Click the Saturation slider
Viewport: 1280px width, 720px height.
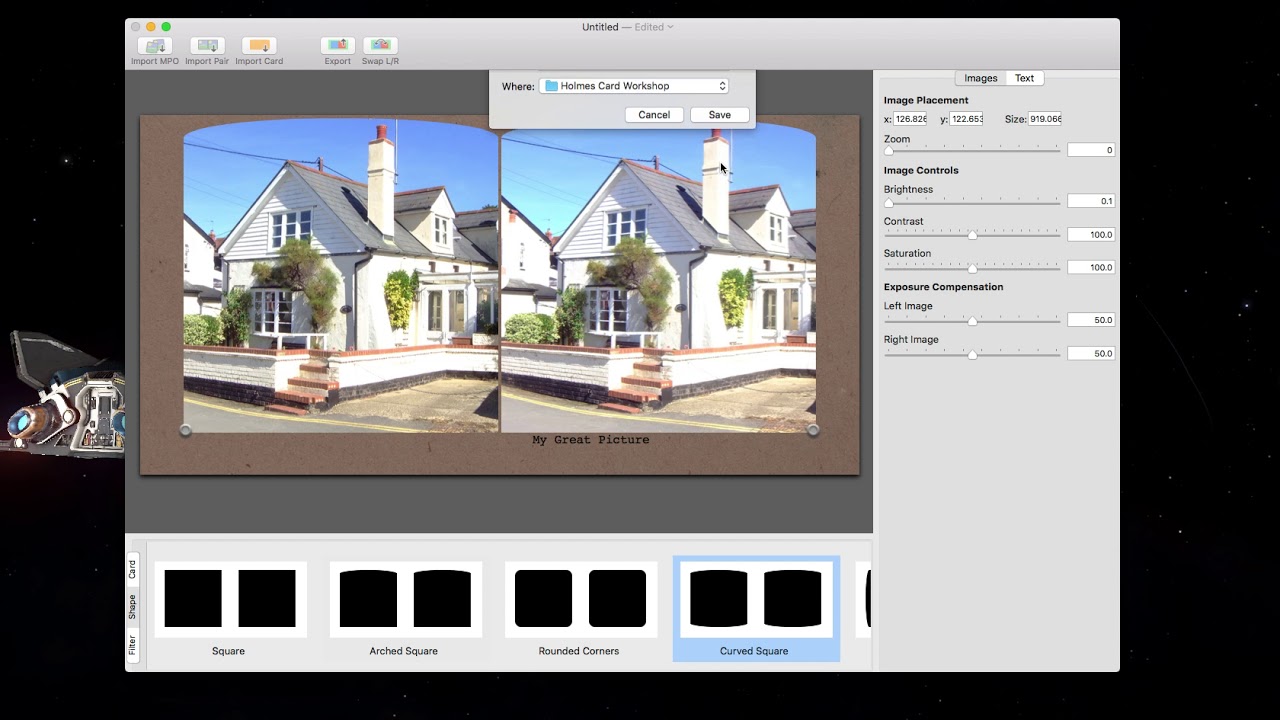pyautogui.click(x=972, y=268)
